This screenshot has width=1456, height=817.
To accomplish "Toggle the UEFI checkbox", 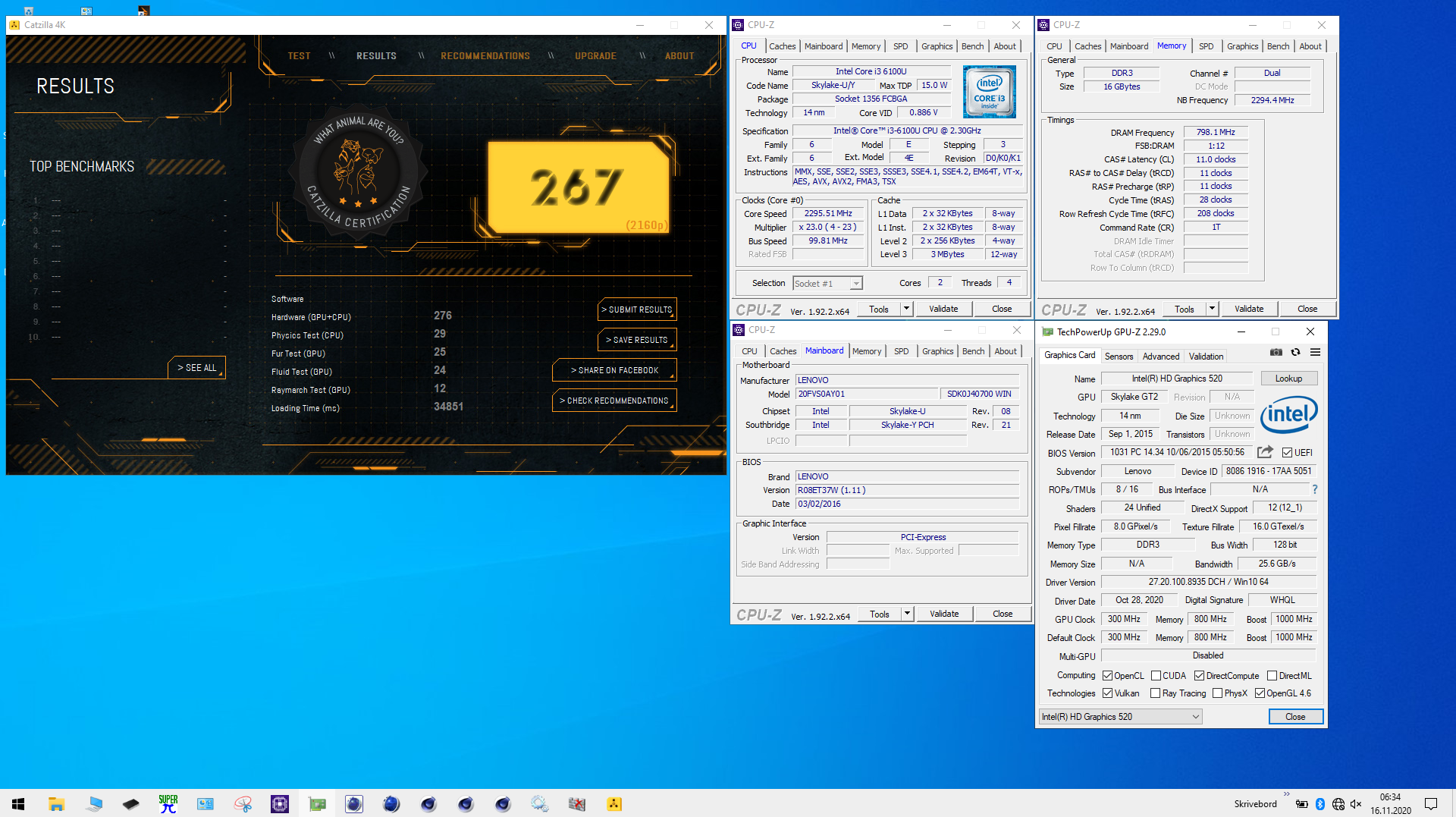I will tap(1287, 453).
